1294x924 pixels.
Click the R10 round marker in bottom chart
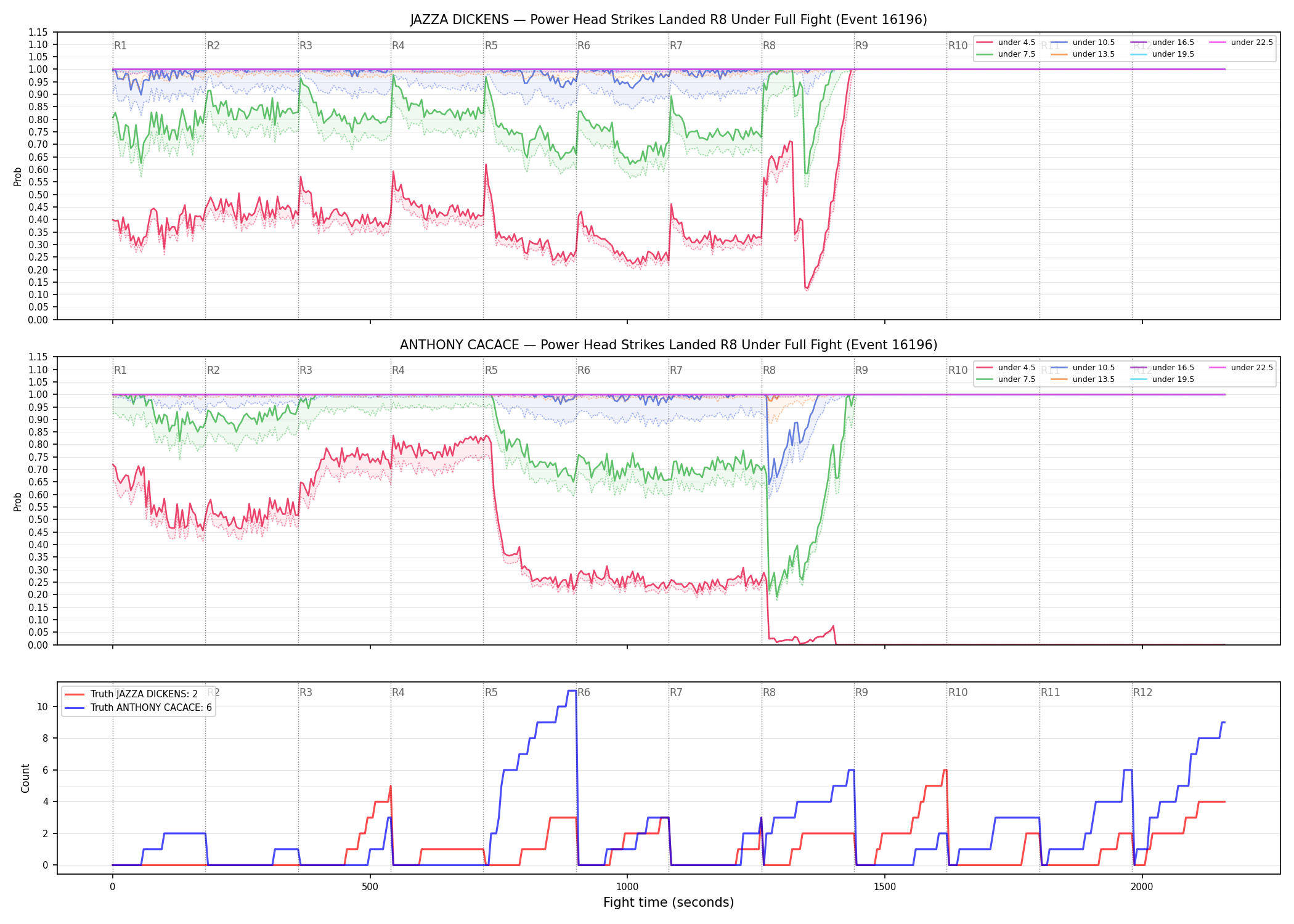click(958, 692)
